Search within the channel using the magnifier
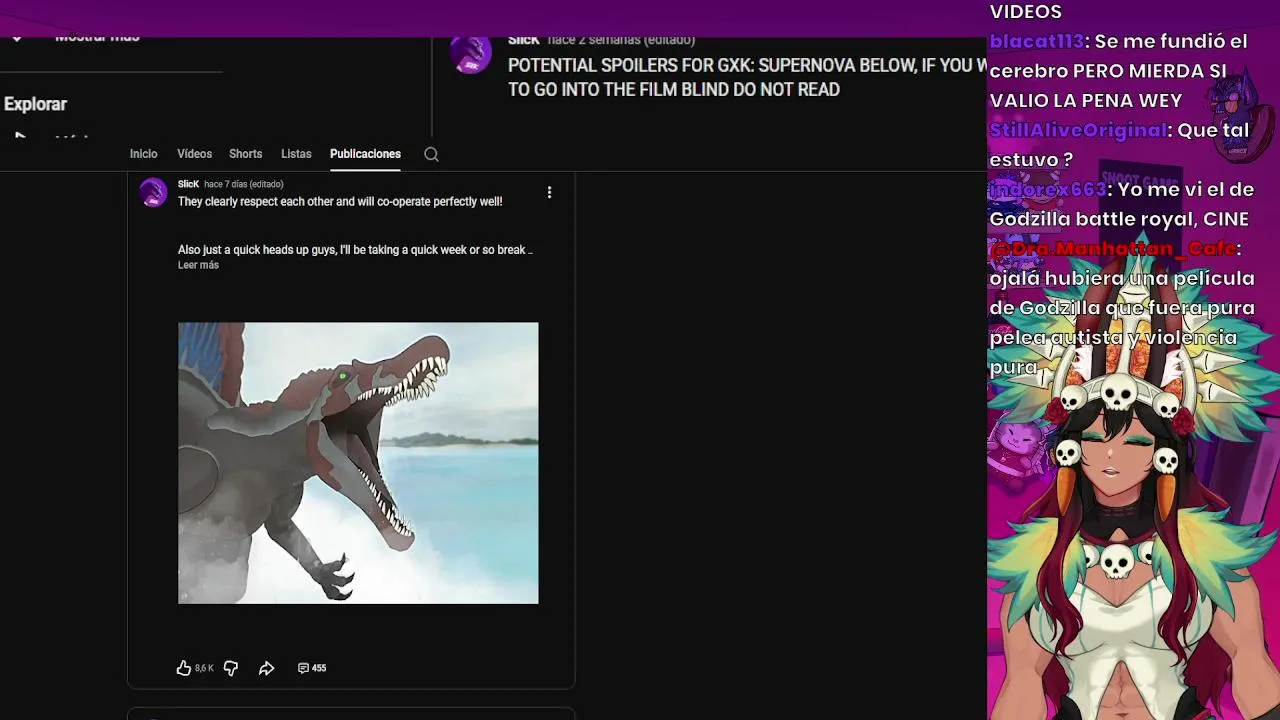Screen dimensions: 1280x720 (431, 154)
